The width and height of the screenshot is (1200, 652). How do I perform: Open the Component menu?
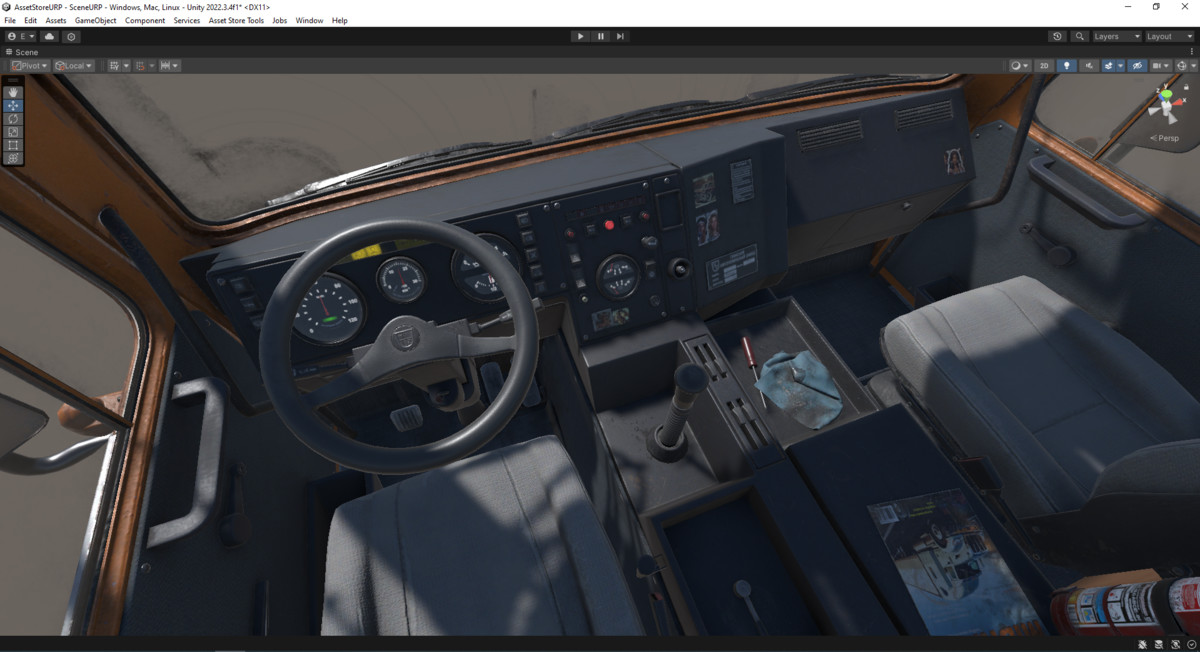145,20
